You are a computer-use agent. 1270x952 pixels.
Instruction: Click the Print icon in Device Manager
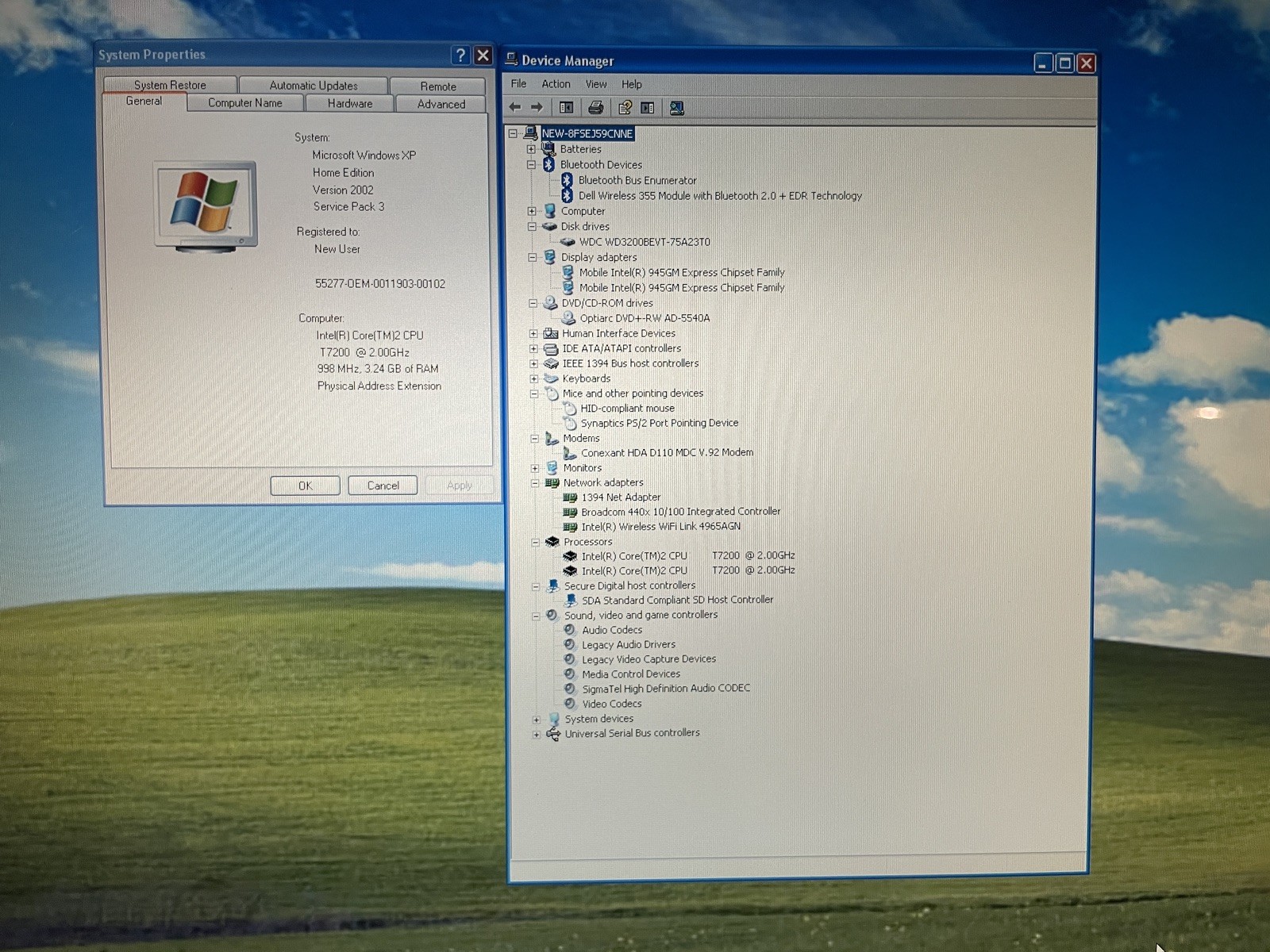[595, 107]
